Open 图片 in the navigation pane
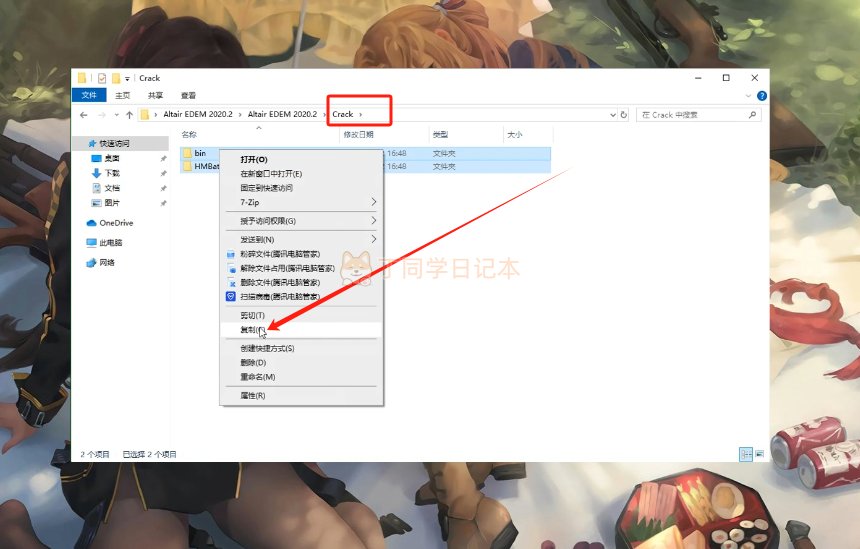The height and width of the screenshot is (549, 860). pyautogui.click(x=112, y=202)
